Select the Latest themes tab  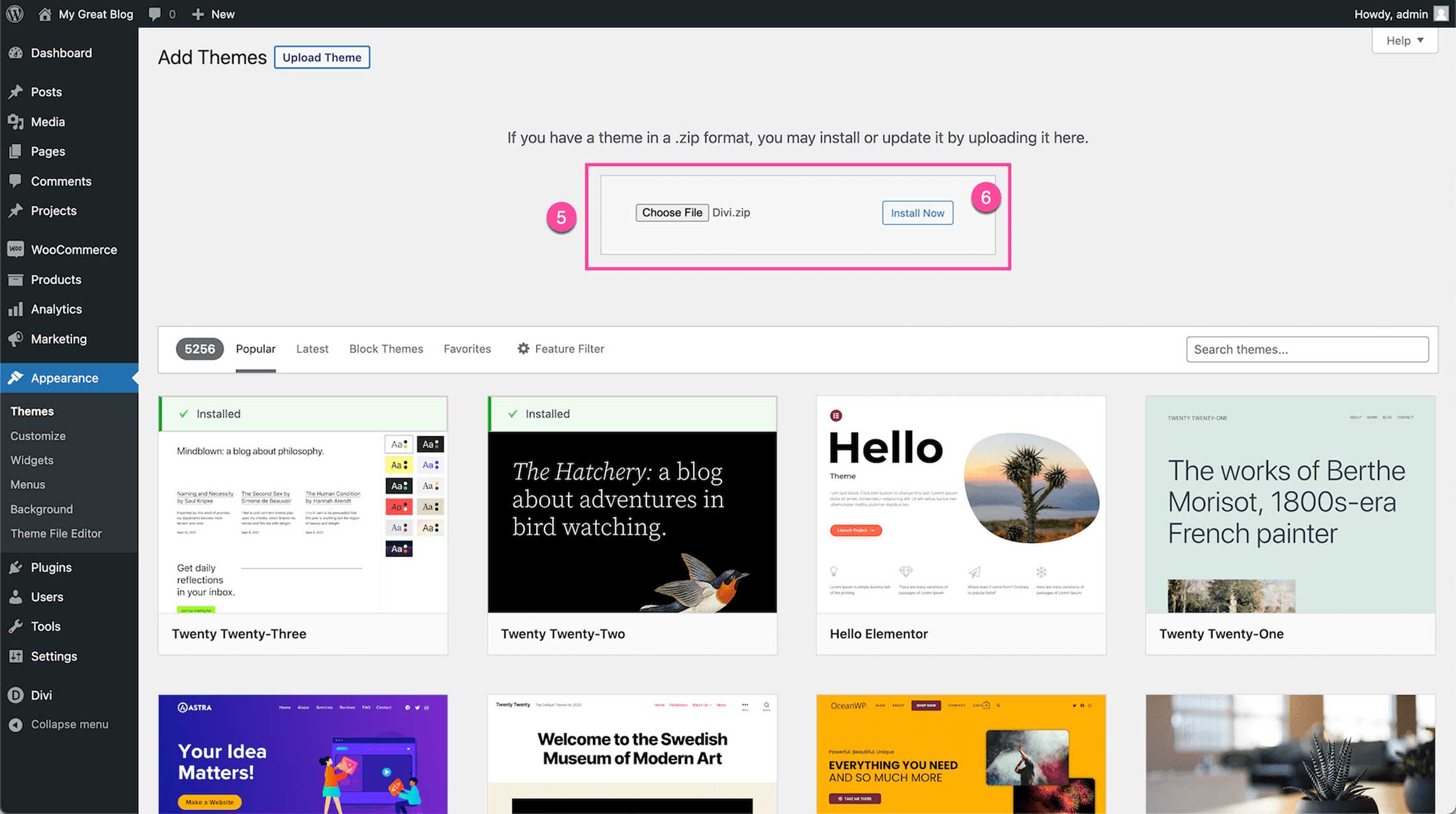[312, 349]
